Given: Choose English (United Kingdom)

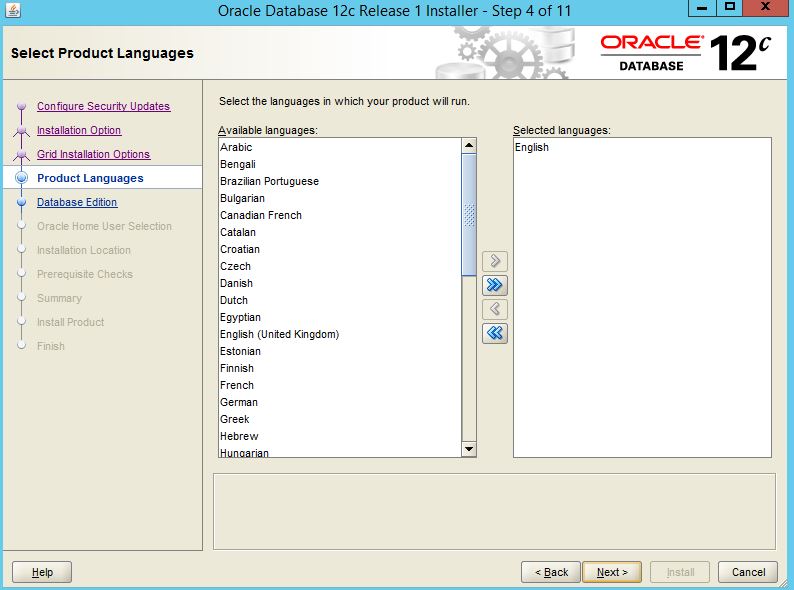Looking at the screenshot, I should click(x=340, y=334).
